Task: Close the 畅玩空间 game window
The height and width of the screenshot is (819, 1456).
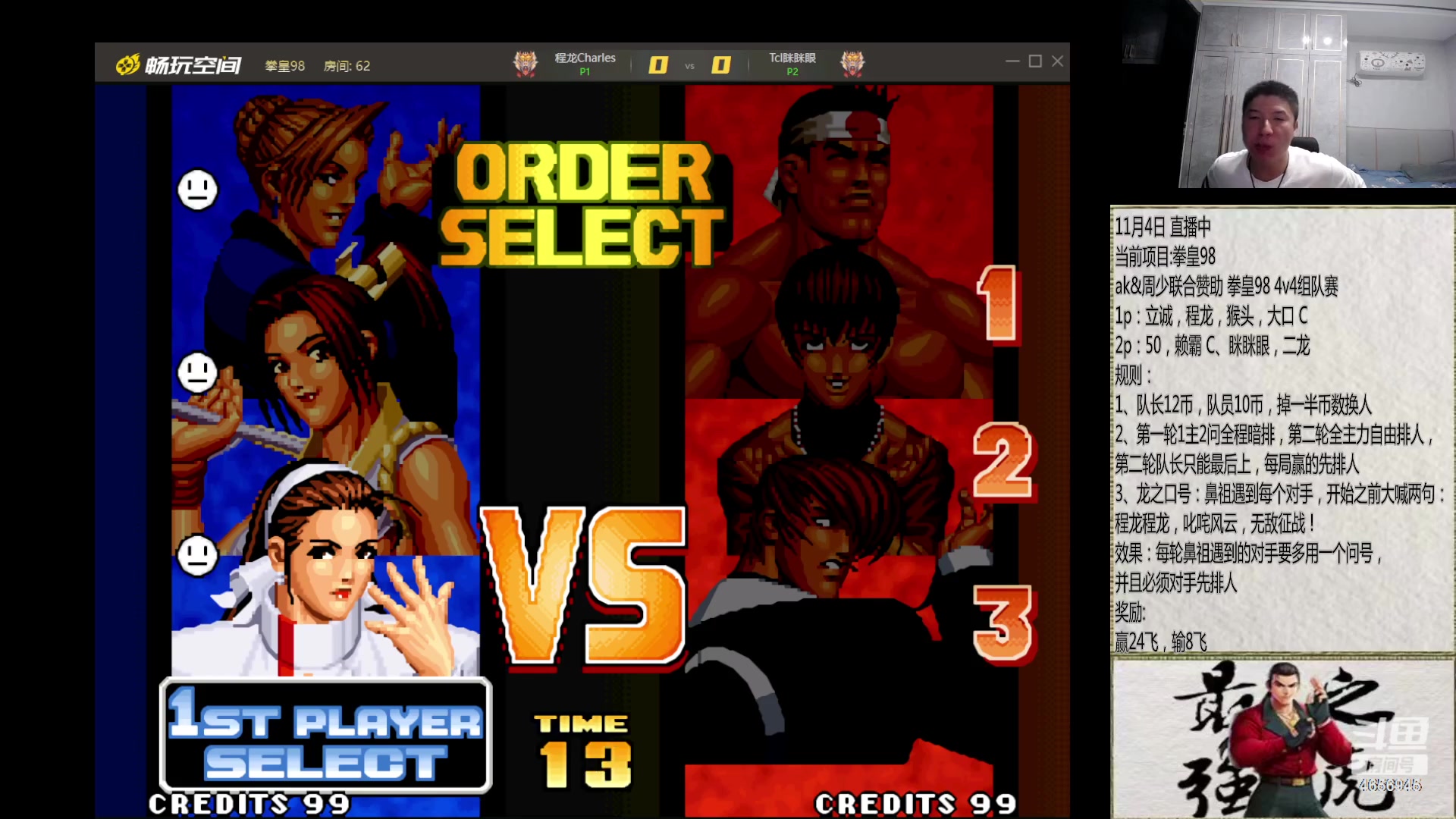Action: click(x=1058, y=61)
